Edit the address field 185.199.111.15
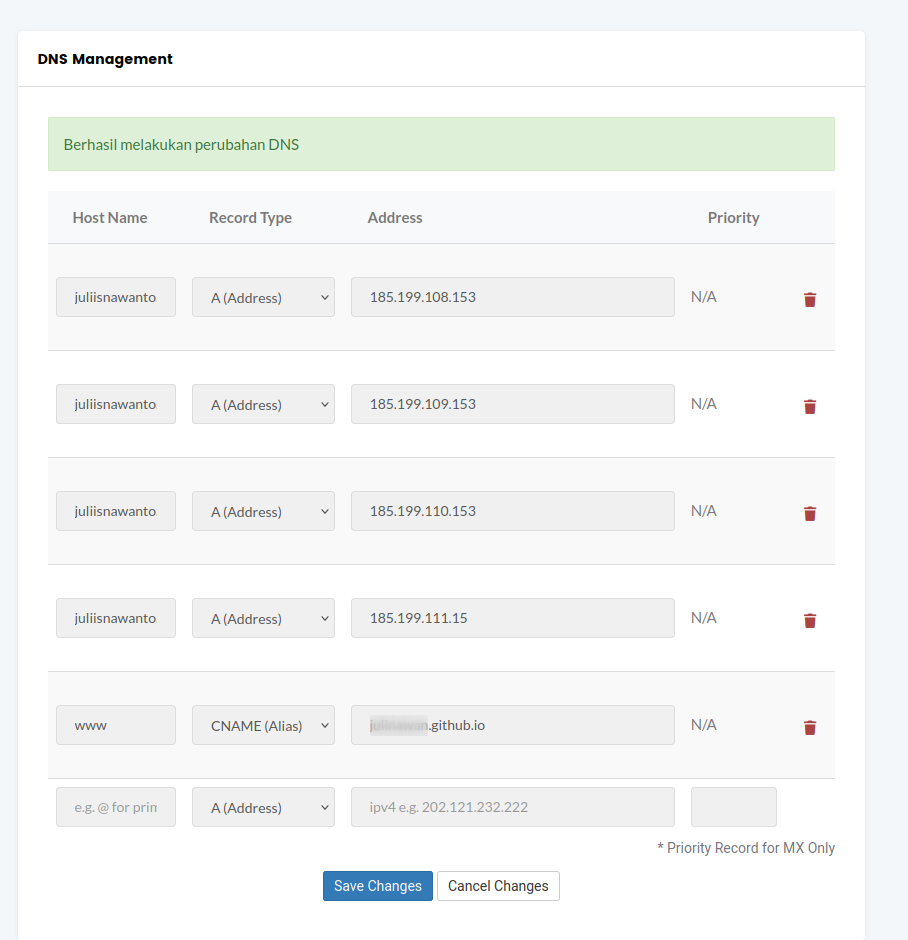 pos(512,618)
